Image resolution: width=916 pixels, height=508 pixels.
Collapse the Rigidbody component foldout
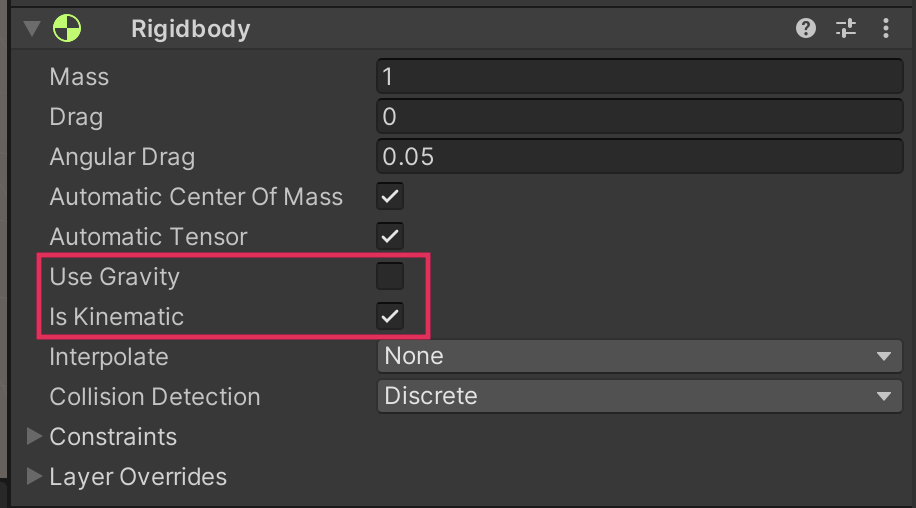pyautogui.click(x=32, y=29)
